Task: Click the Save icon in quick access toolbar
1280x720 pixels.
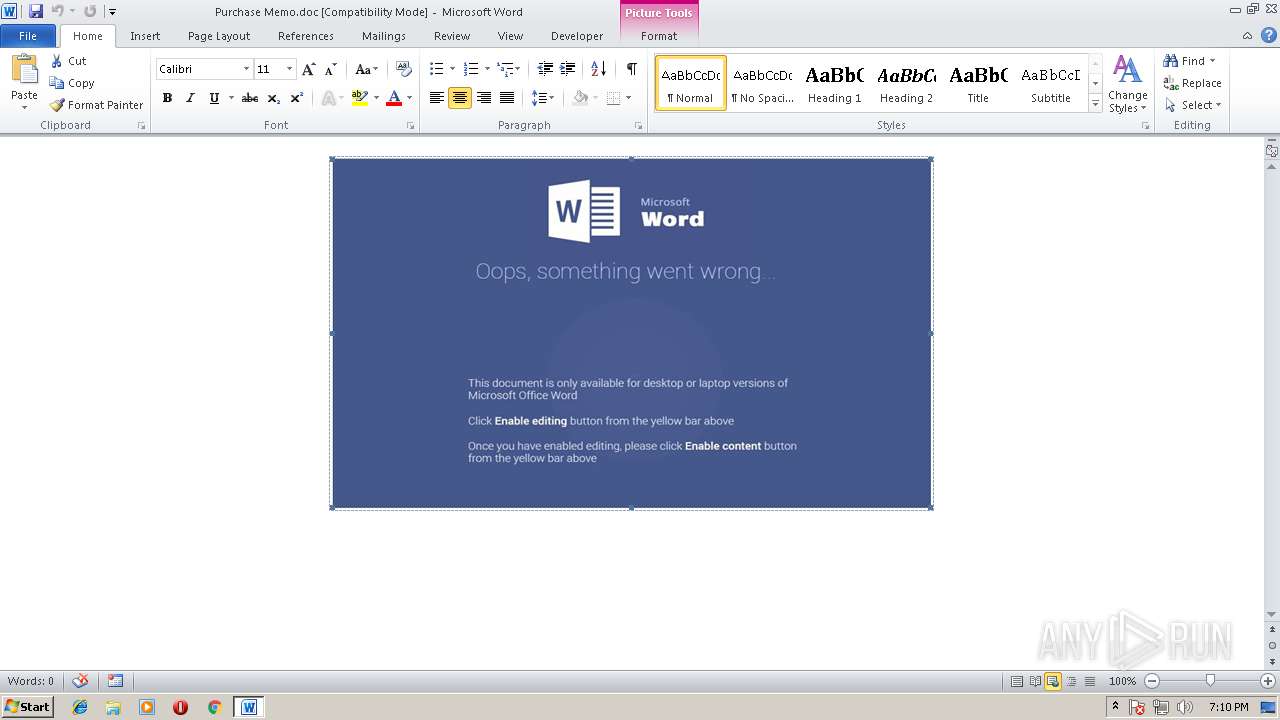Action: [36, 11]
